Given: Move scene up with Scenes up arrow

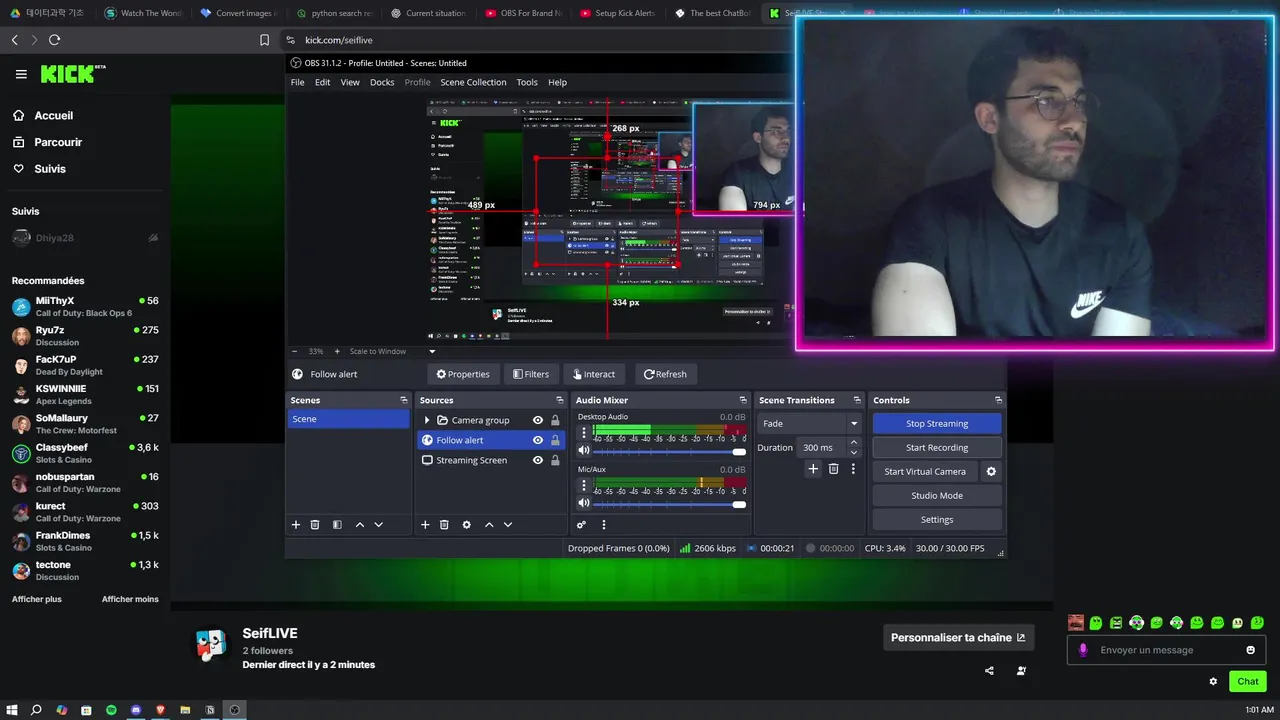Looking at the screenshot, I should pos(360,525).
